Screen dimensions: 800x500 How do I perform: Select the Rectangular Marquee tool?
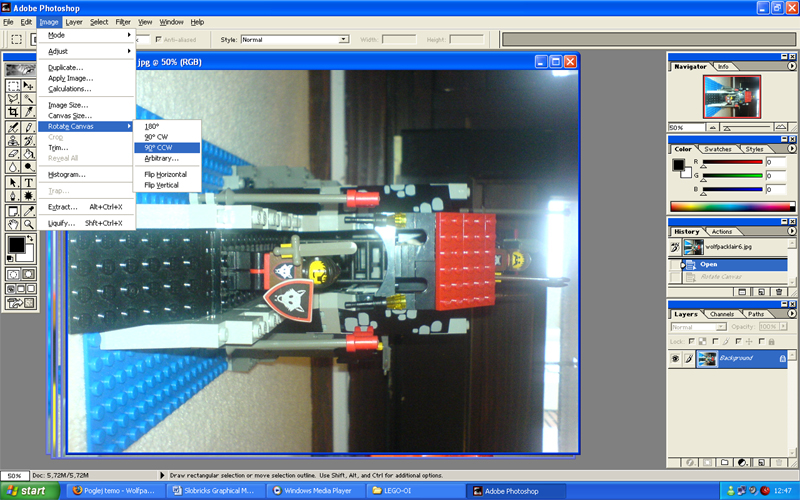point(13,85)
